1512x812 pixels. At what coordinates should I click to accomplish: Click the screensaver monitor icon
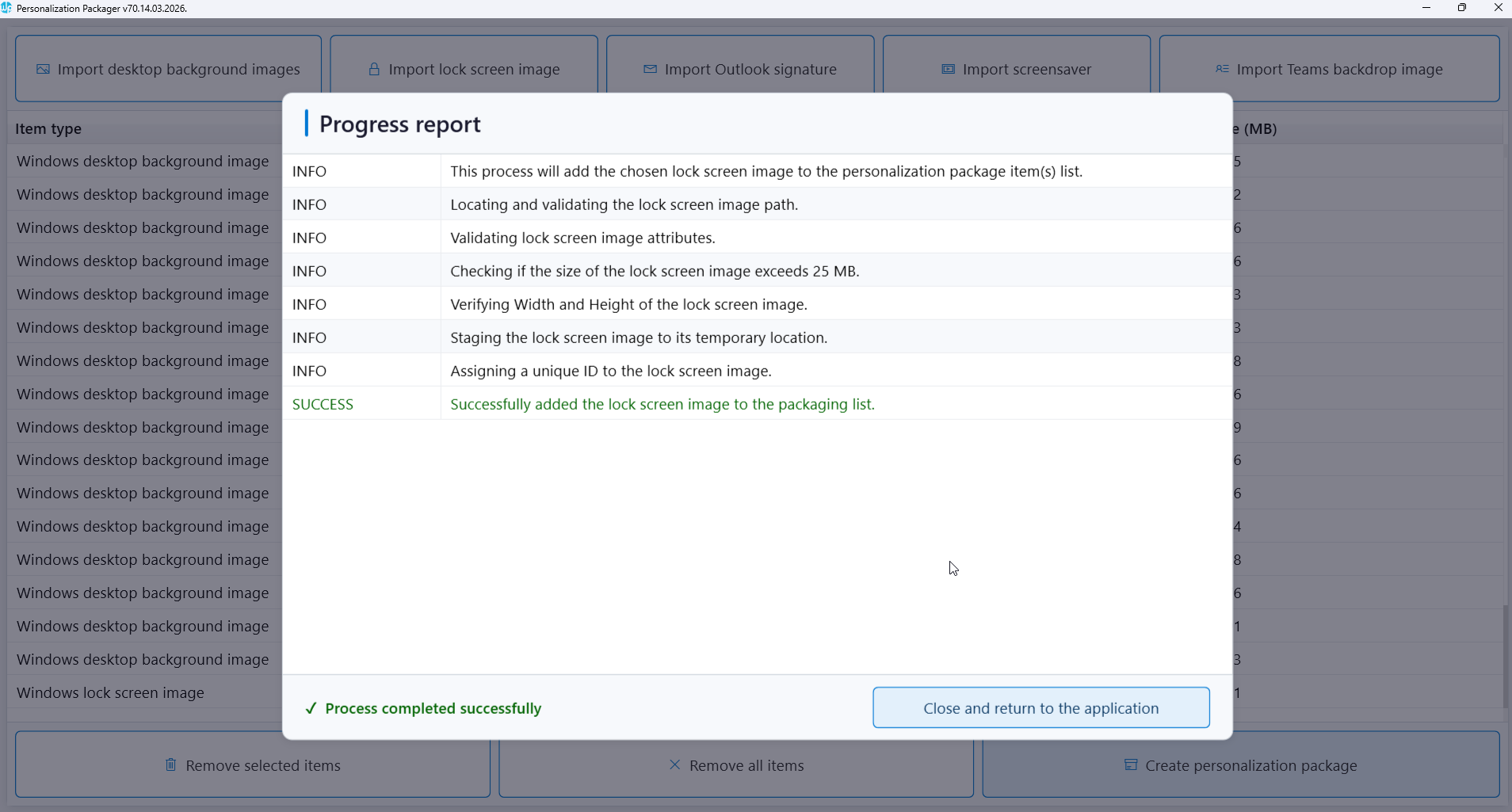tap(948, 70)
